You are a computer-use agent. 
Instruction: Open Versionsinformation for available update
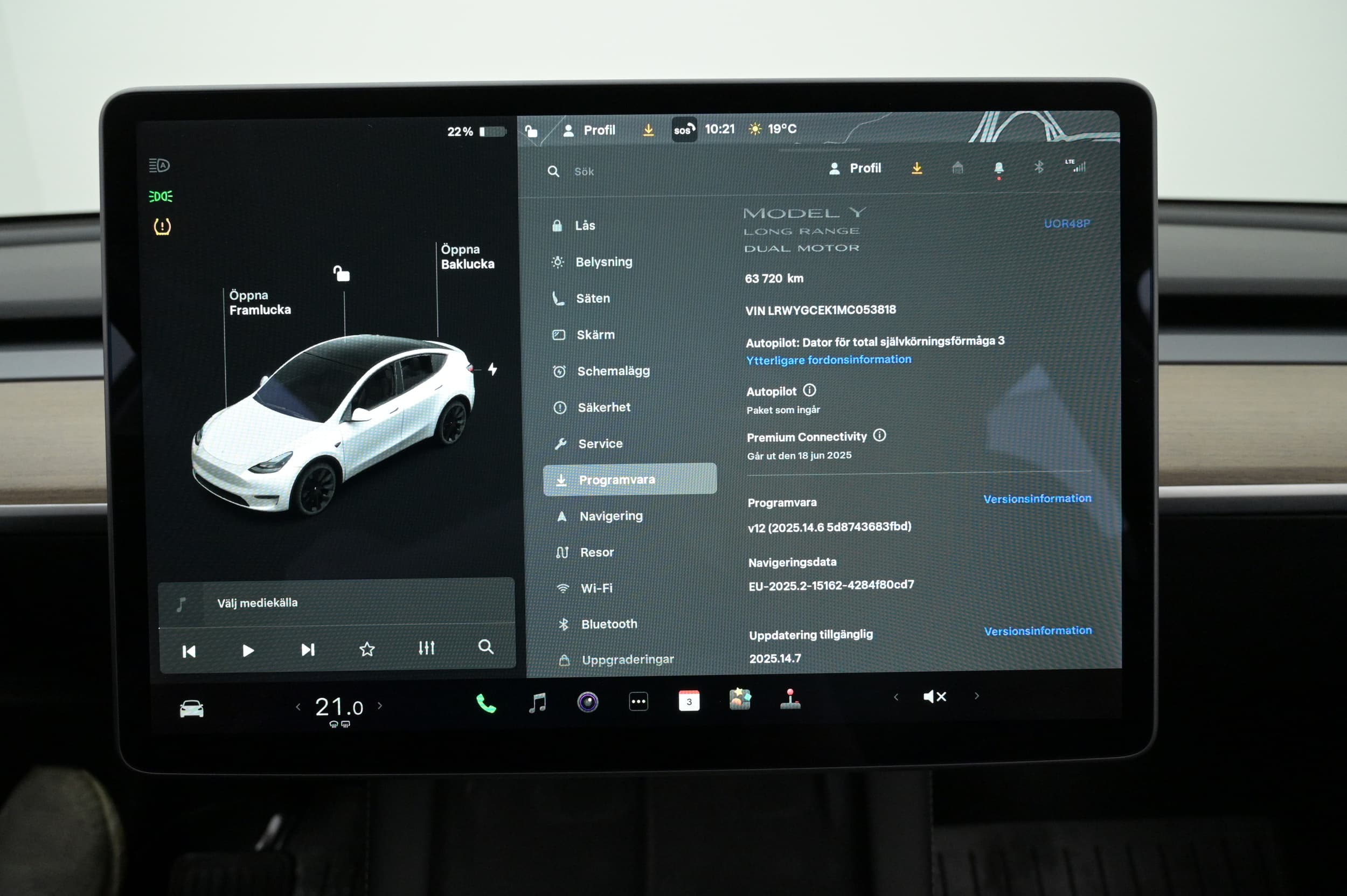(x=1038, y=631)
